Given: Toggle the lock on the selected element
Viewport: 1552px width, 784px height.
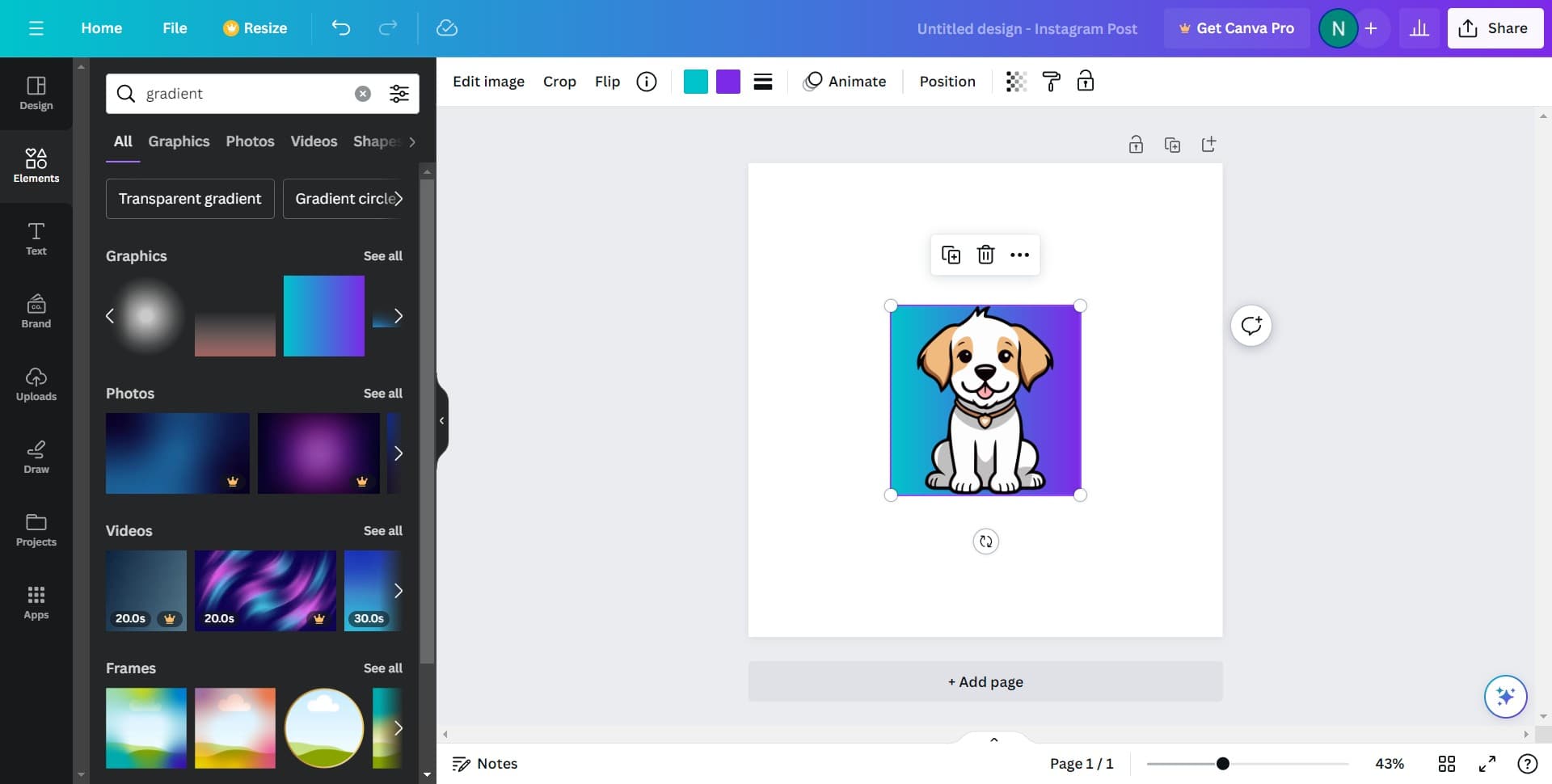Looking at the screenshot, I should [x=1086, y=82].
